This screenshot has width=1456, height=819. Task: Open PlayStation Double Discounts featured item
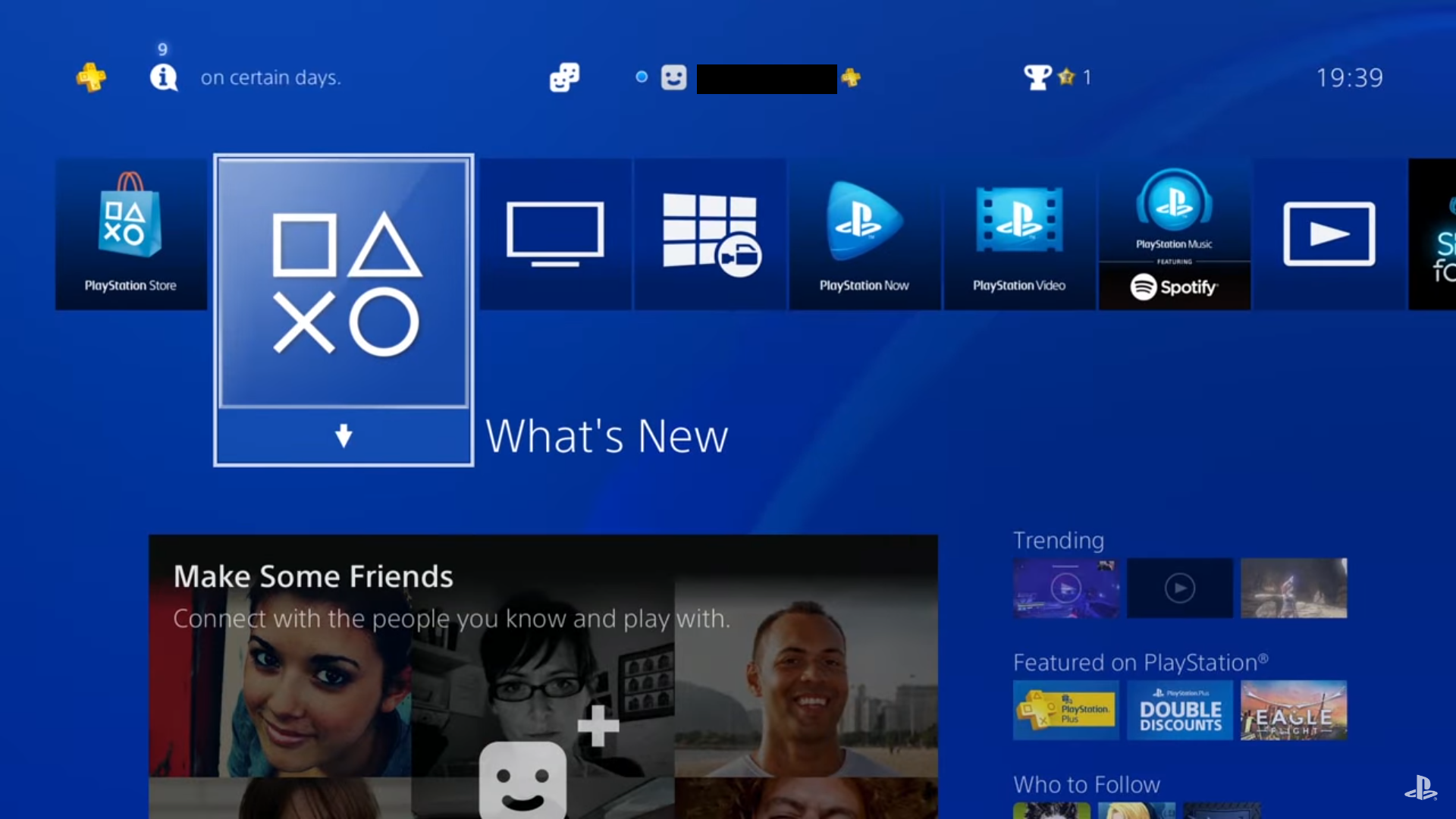1180,711
